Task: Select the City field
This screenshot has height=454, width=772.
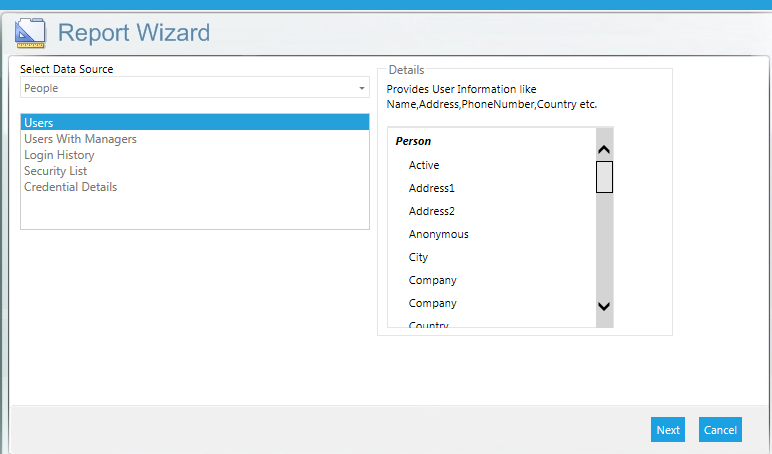Action: click(x=418, y=257)
